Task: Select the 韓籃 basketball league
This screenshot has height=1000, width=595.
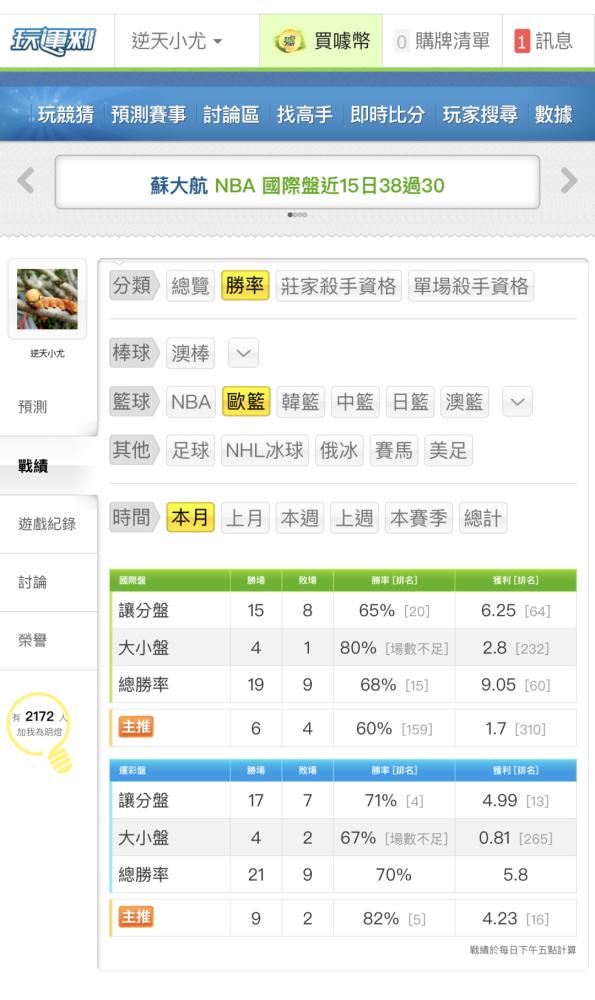Action: pyautogui.click(x=300, y=402)
